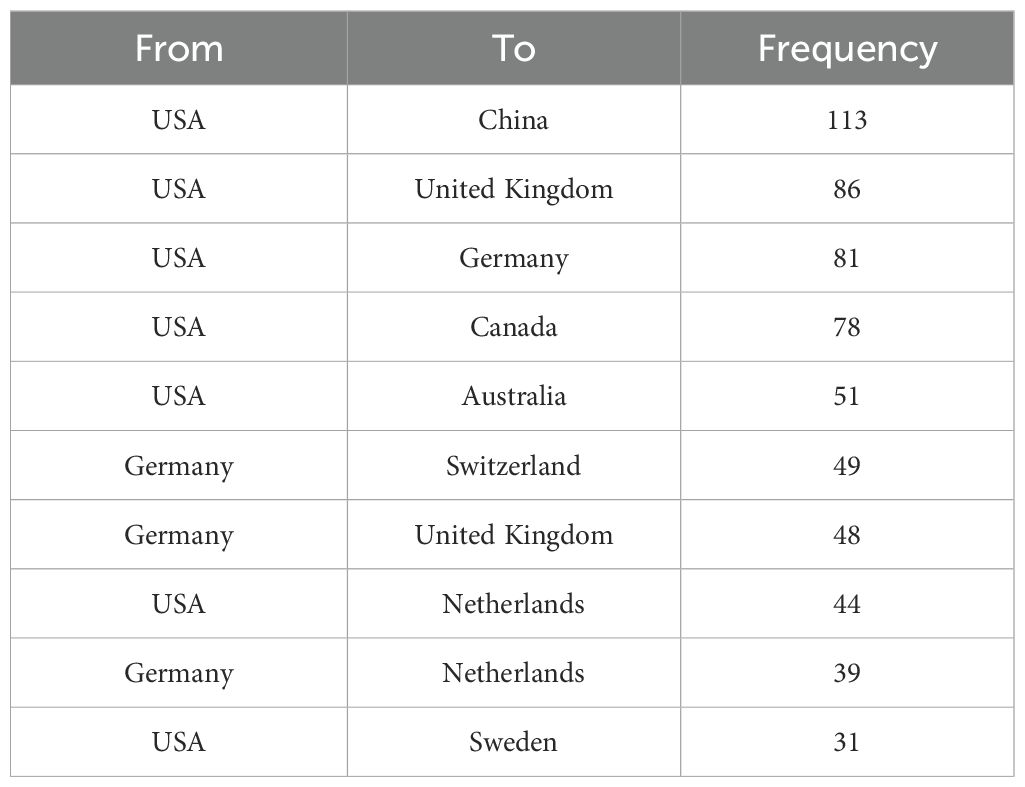Screen dimensions: 1025x787
Task: Click USA in the Sweden row
Action: [179, 742]
